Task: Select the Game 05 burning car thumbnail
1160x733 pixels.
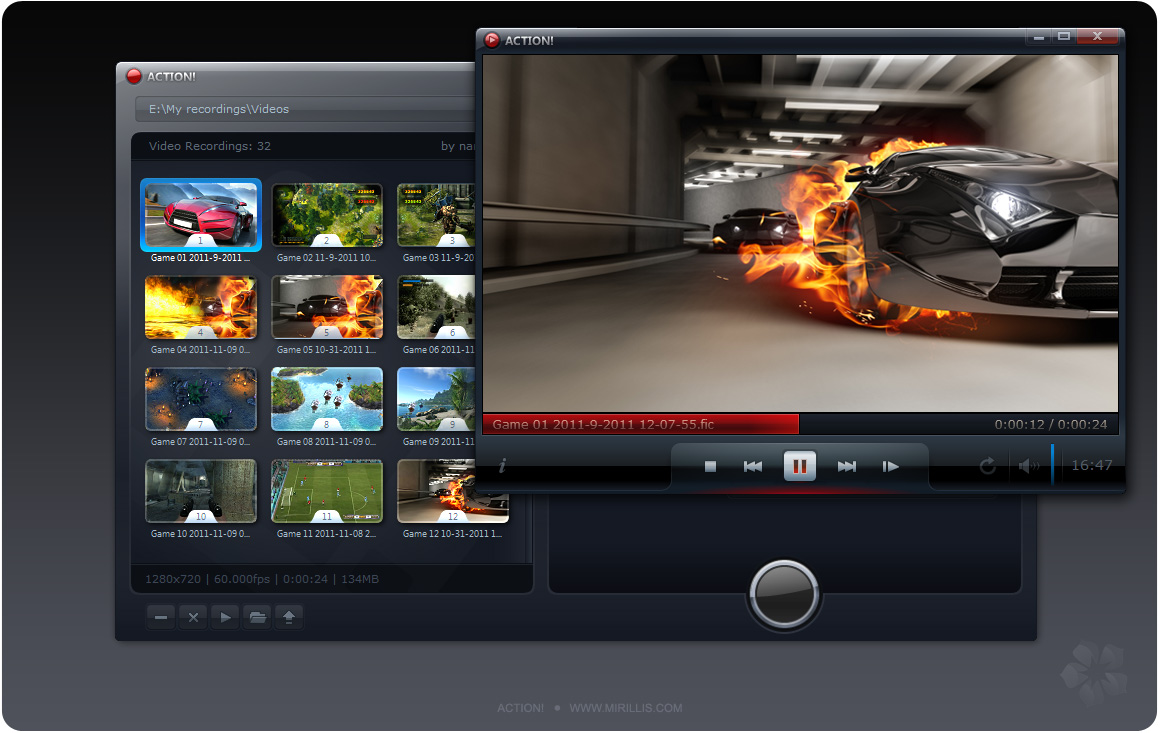Action: click(327, 307)
